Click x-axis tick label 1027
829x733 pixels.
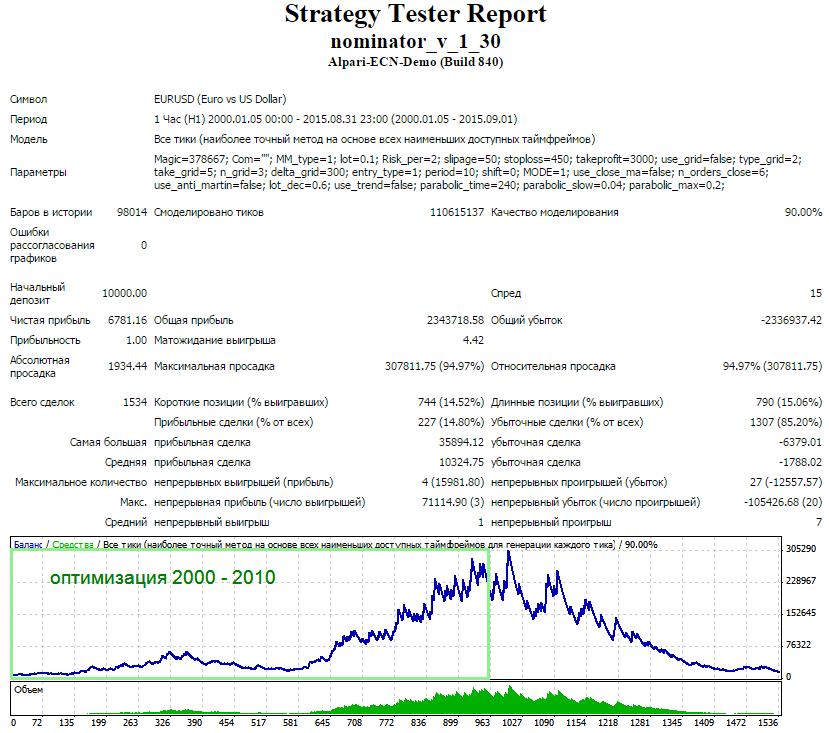click(512, 723)
